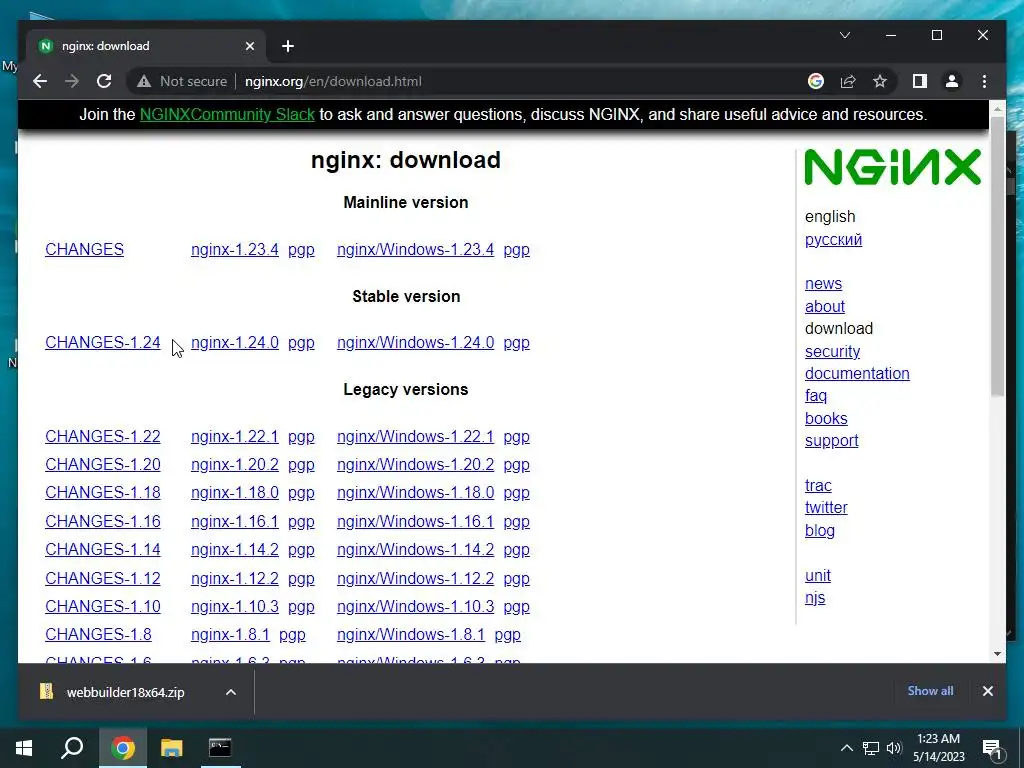The height and width of the screenshot is (768, 1024).
Task: Open the nginx blog link
Action: pyautogui.click(x=820, y=530)
